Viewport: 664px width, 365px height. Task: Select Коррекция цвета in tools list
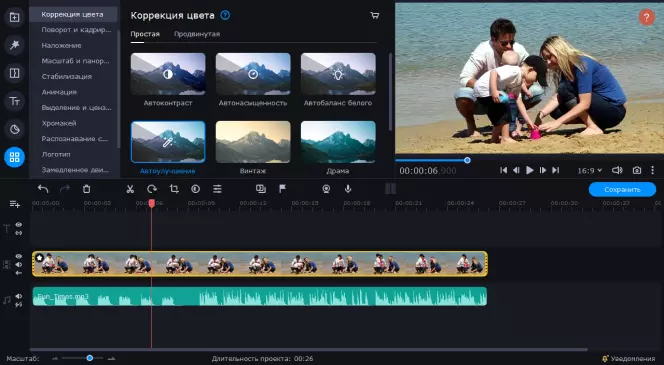(x=73, y=14)
